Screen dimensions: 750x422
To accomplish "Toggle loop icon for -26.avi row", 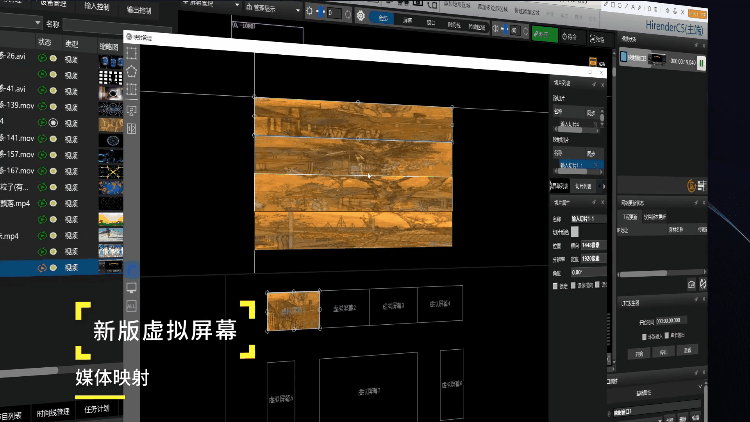I will pos(43,58).
